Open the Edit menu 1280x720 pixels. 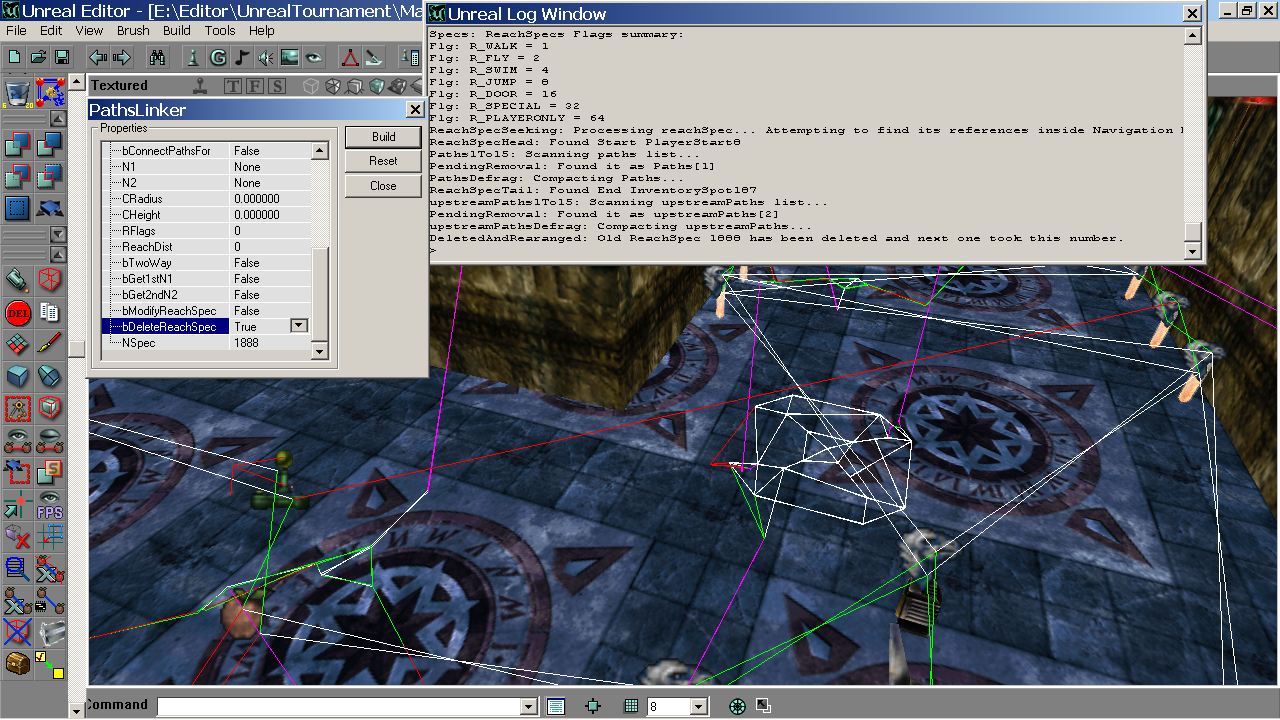click(51, 31)
